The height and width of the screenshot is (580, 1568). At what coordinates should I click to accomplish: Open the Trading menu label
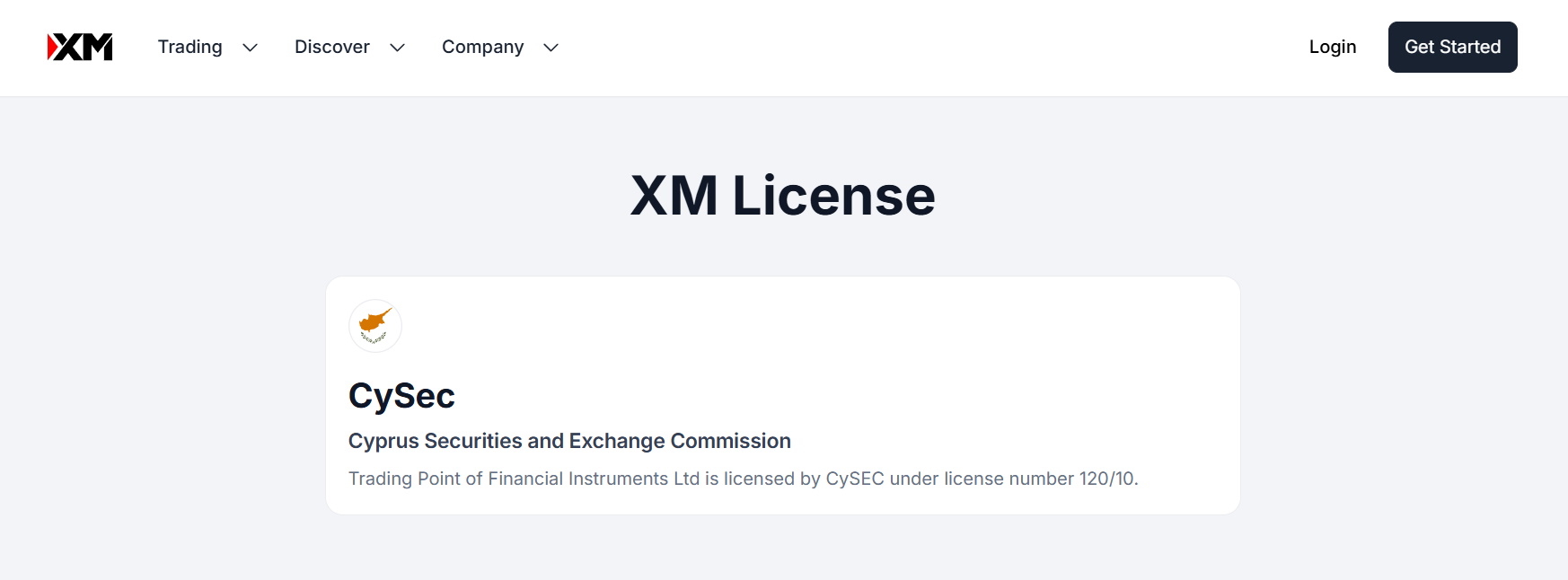pos(189,47)
